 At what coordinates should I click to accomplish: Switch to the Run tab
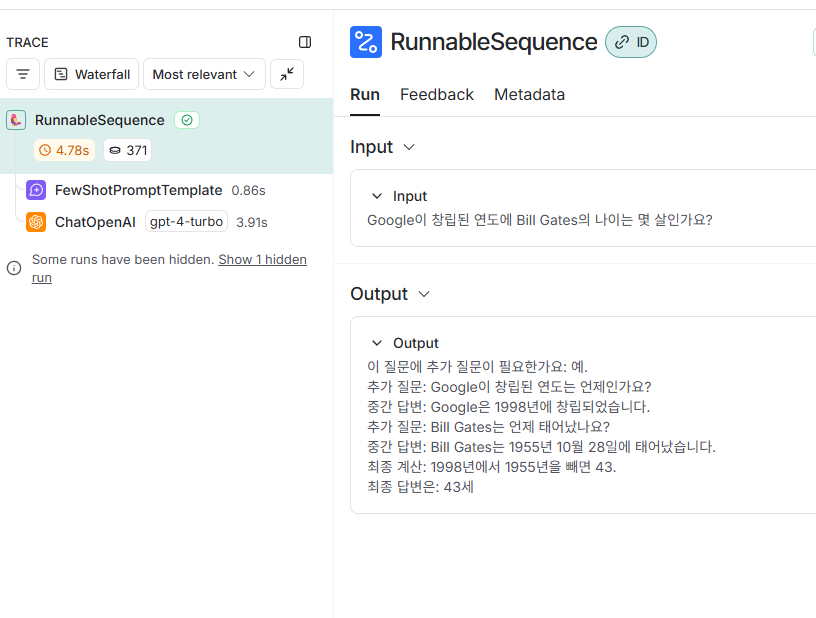tap(365, 95)
